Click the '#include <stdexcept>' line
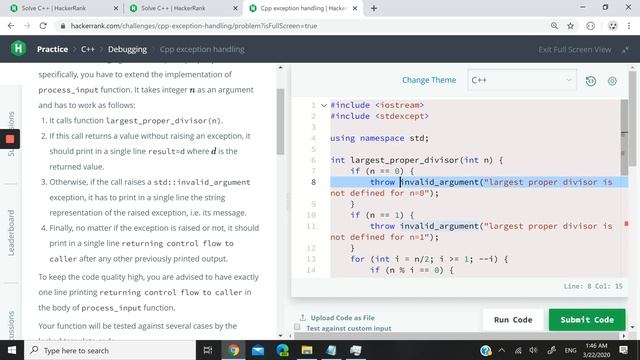640x360 pixels. click(380, 116)
